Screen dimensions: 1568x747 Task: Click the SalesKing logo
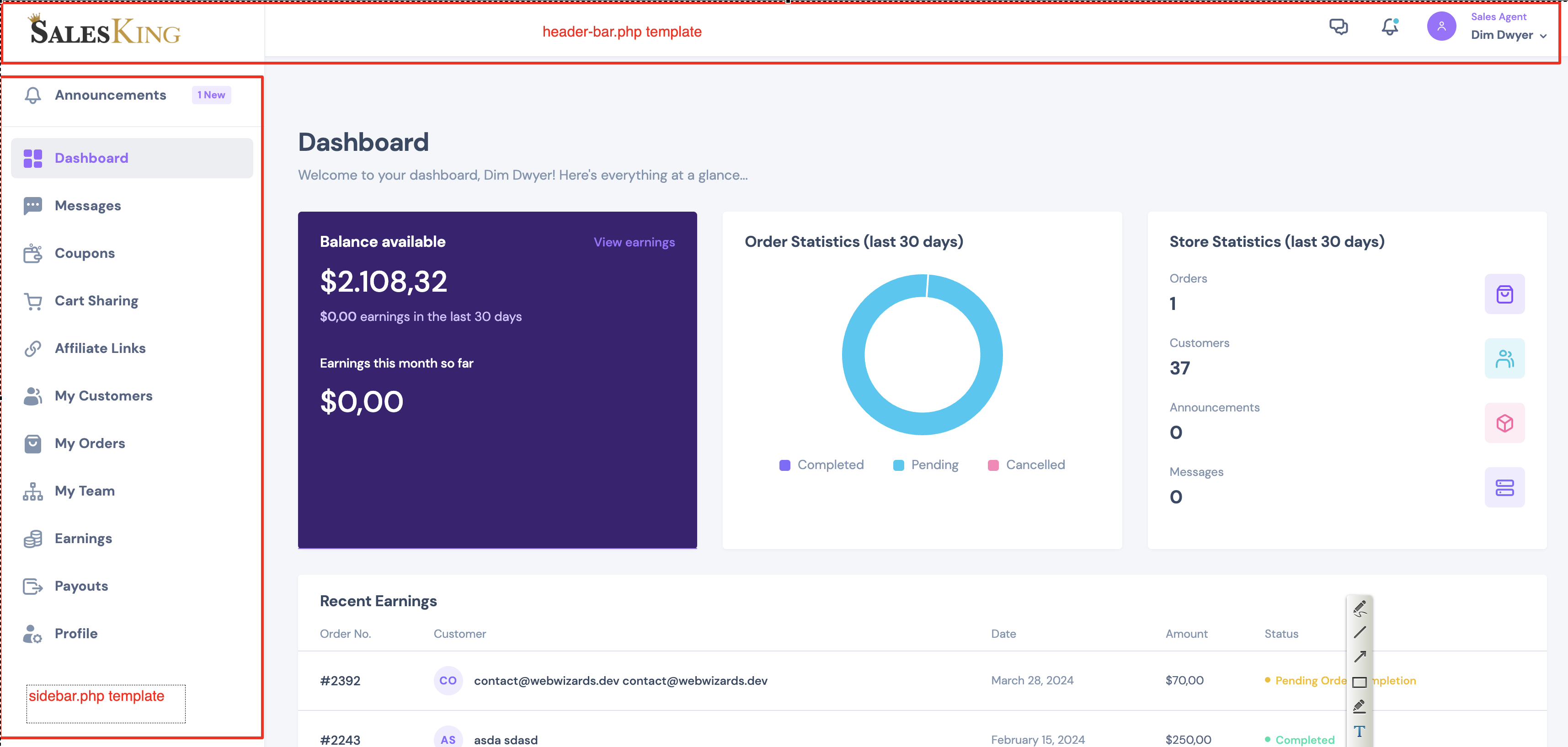105,29
